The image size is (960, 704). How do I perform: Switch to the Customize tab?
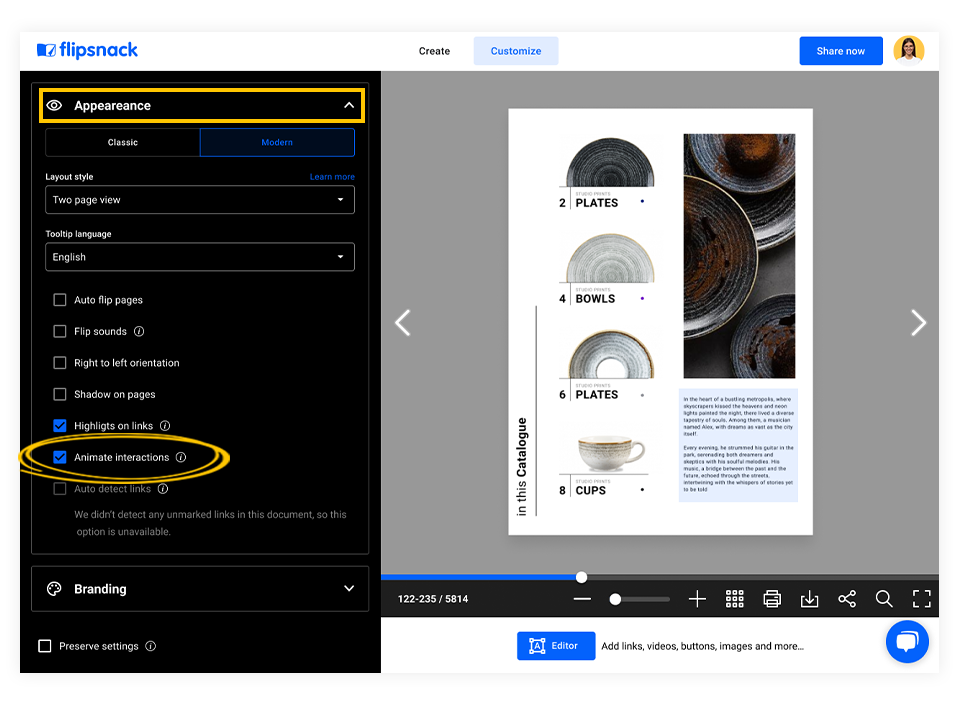(515, 50)
